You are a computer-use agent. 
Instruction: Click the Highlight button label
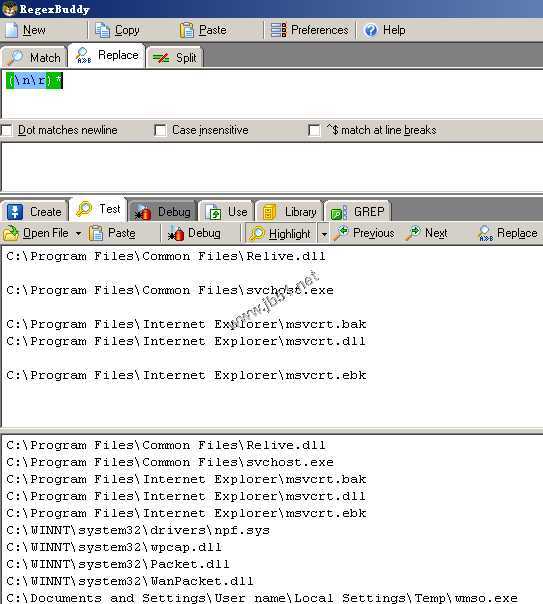coord(290,234)
